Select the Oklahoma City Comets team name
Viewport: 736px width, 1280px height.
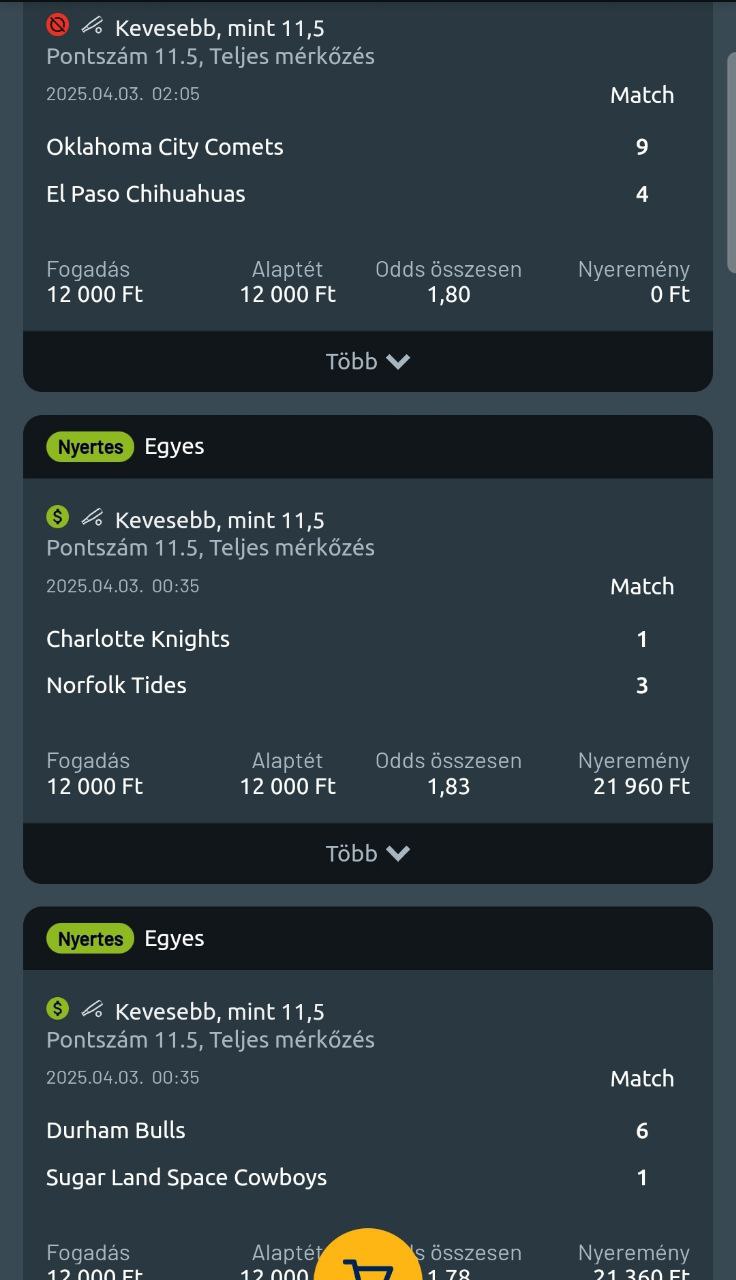(165, 147)
